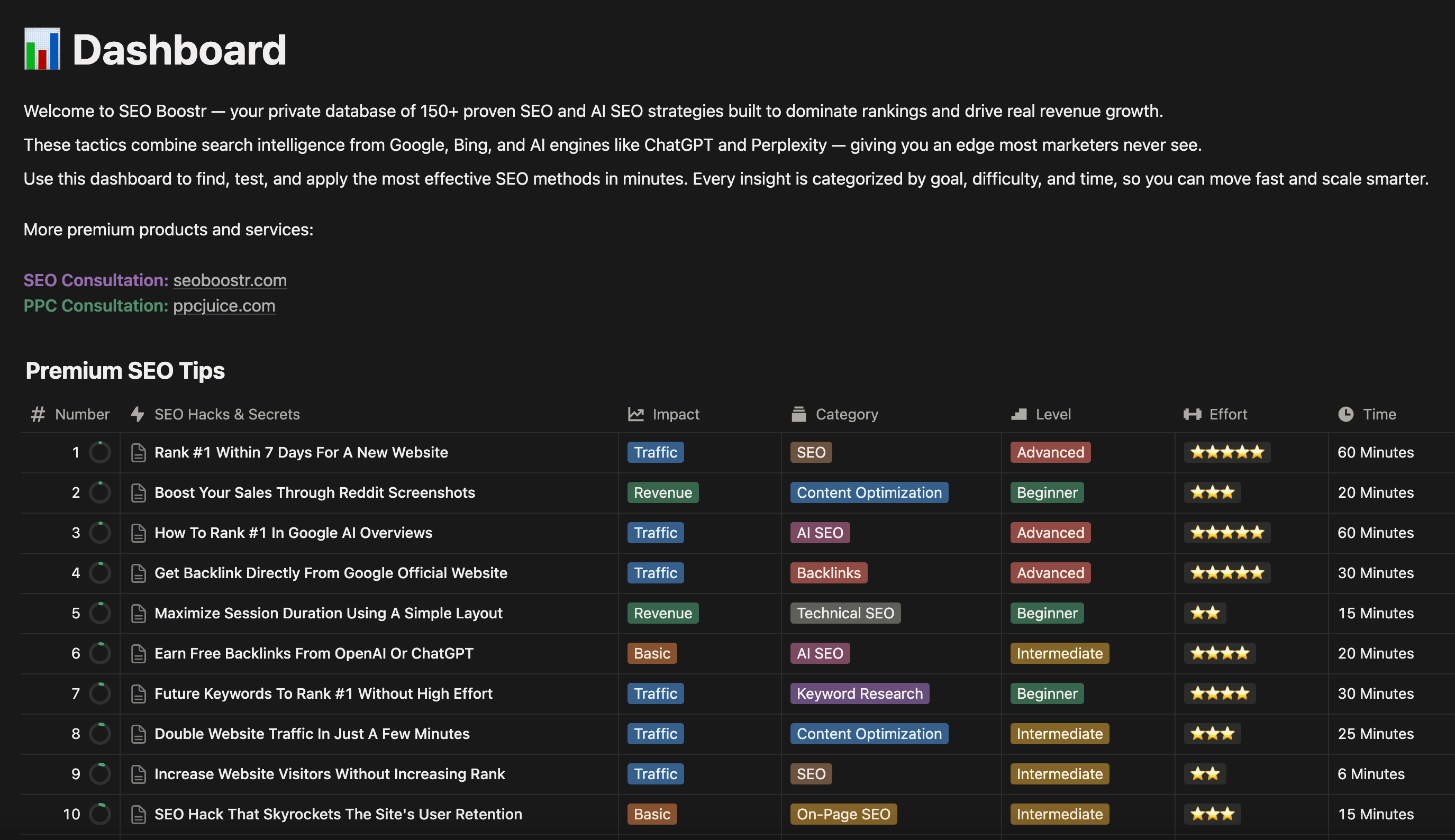Open the Category column header options
Image resolution: width=1455 pixels, height=840 pixels.
pyautogui.click(x=846, y=414)
